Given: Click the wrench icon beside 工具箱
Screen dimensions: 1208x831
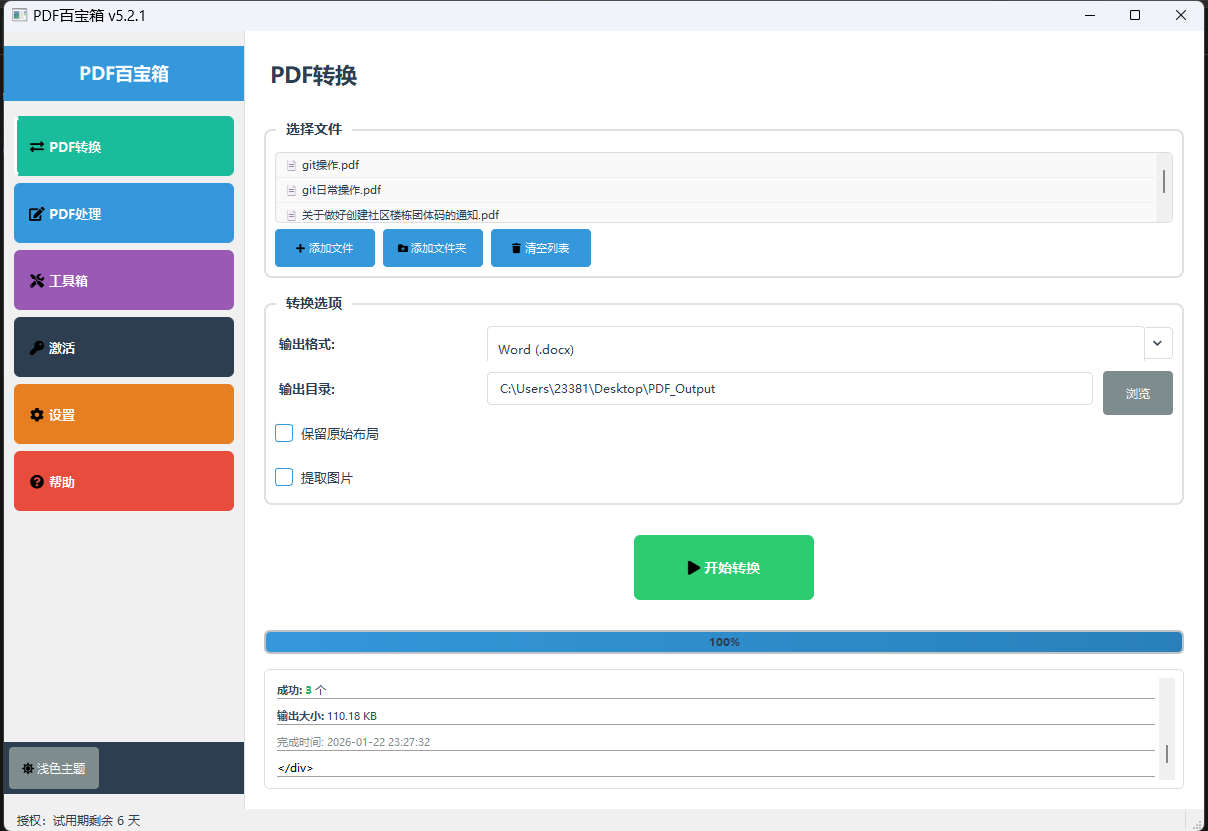Looking at the screenshot, I should pyautogui.click(x=37, y=281).
